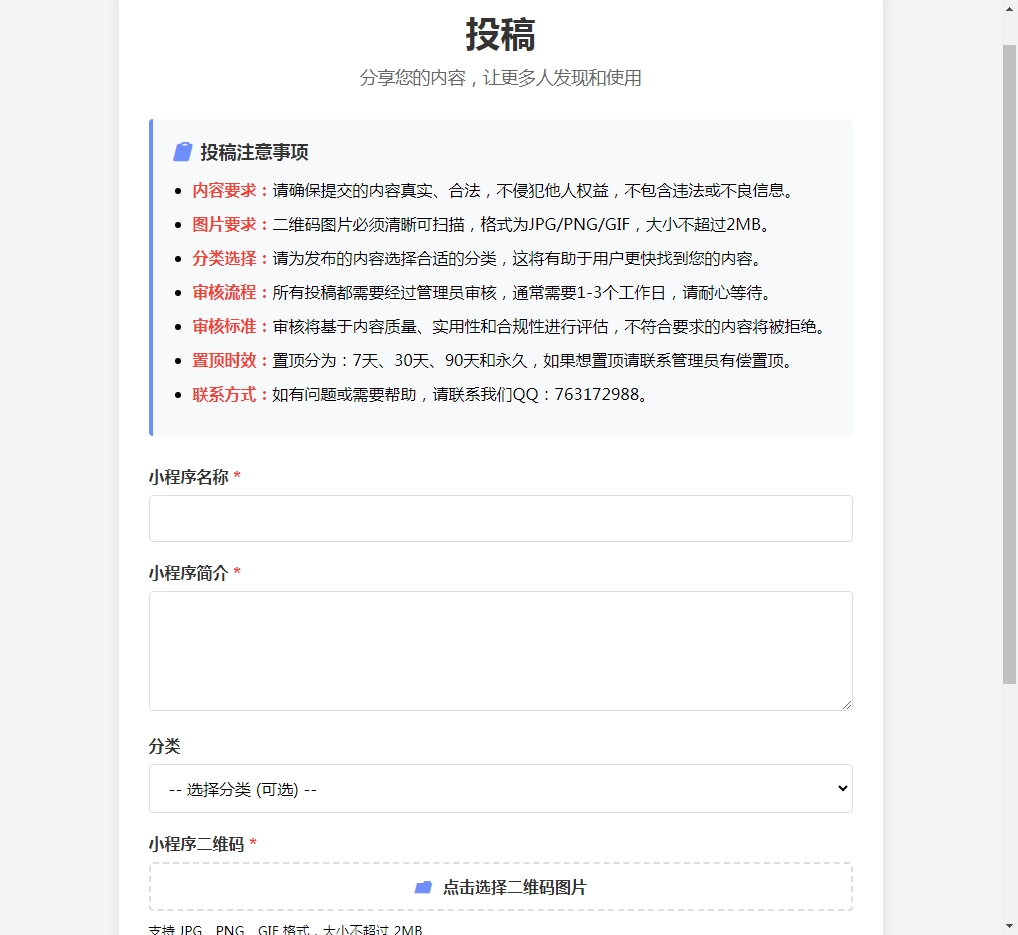The image size is (1018, 935).
Task: Click the 联系方式 notice item
Action: point(226,394)
